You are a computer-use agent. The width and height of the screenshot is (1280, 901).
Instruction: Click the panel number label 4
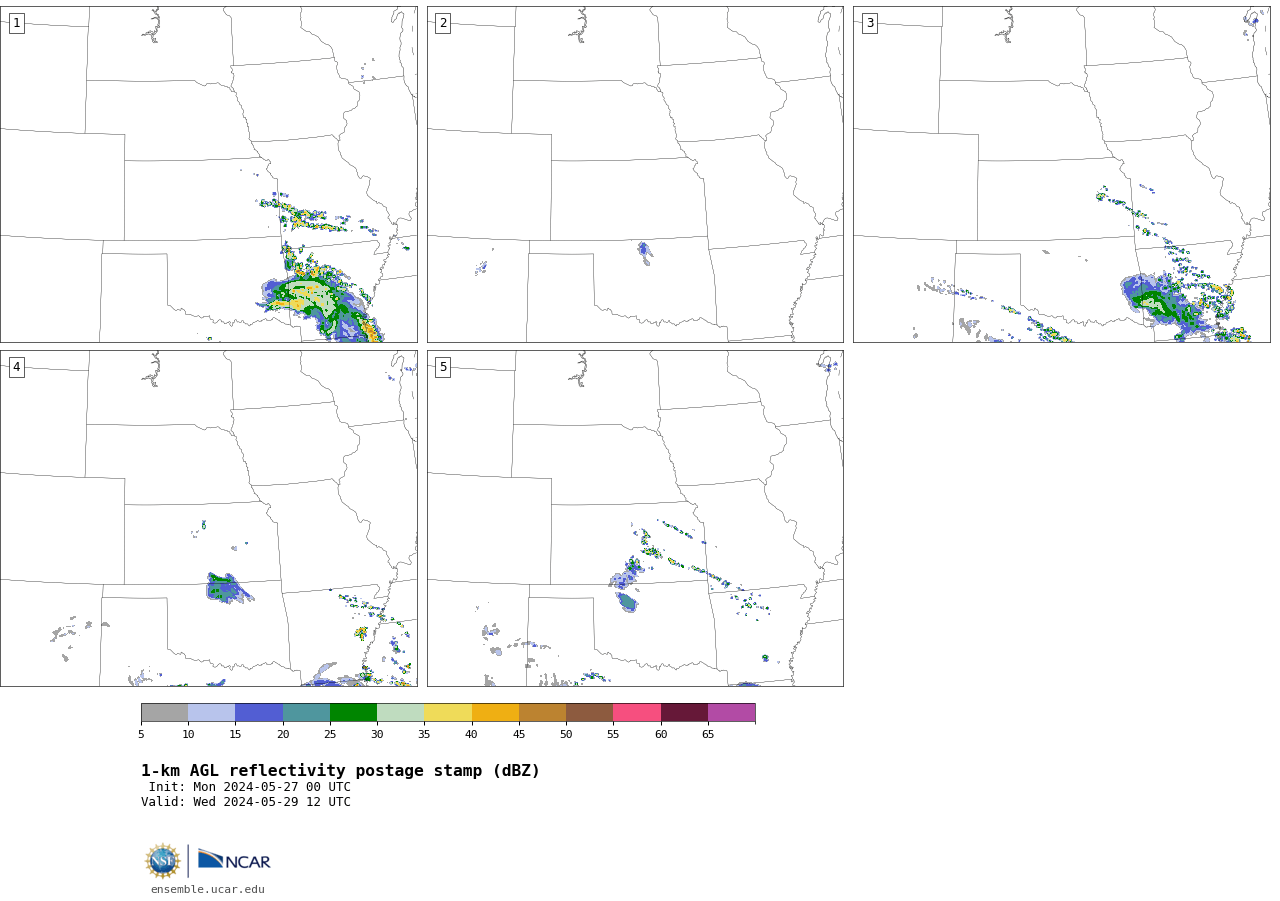pyautogui.click(x=16, y=367)
